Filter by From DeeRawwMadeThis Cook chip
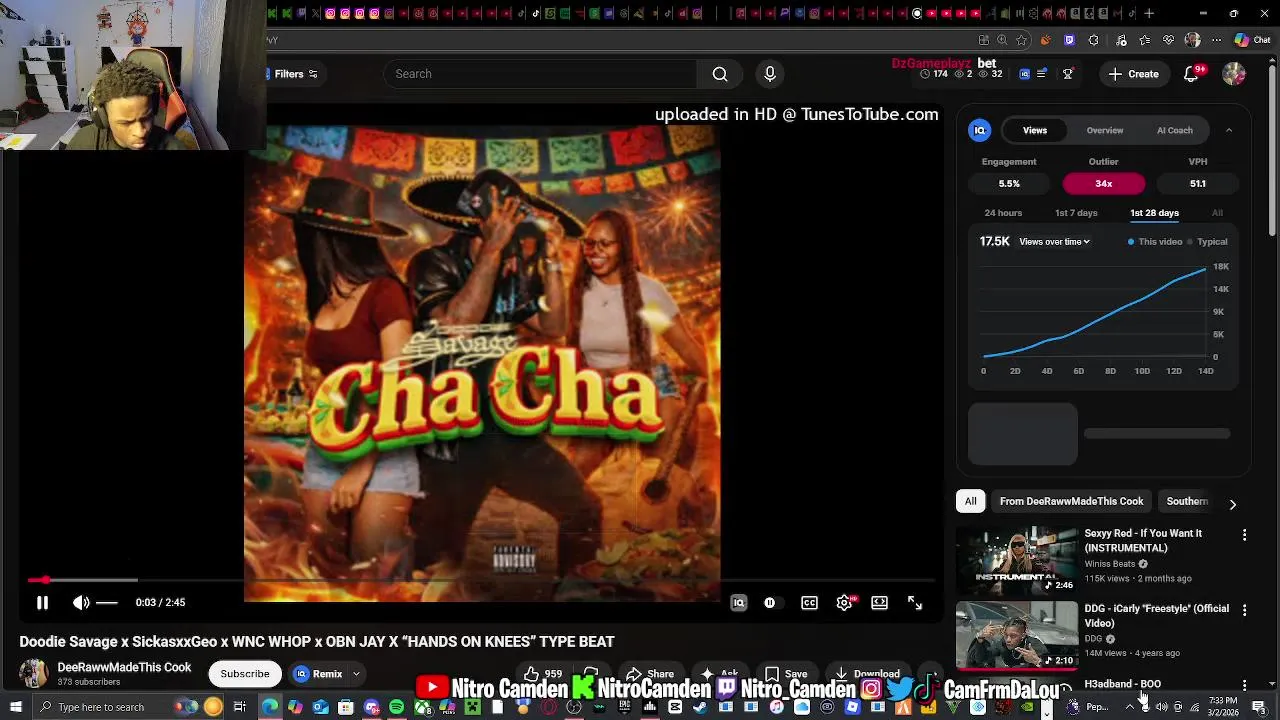1280x720 pixels. coord(1071,501)
